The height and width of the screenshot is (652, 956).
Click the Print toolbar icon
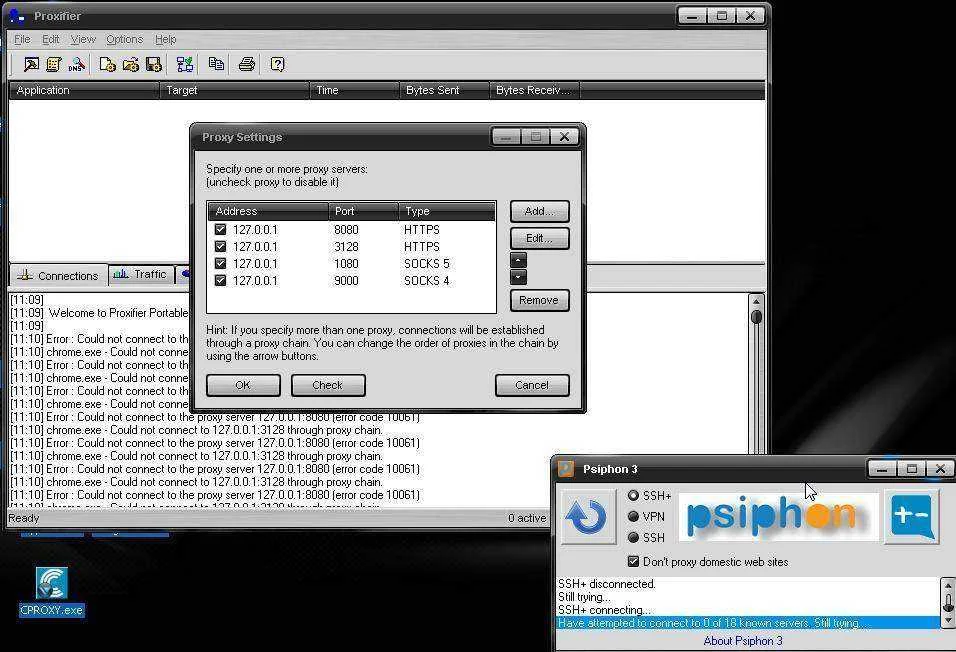246,63
